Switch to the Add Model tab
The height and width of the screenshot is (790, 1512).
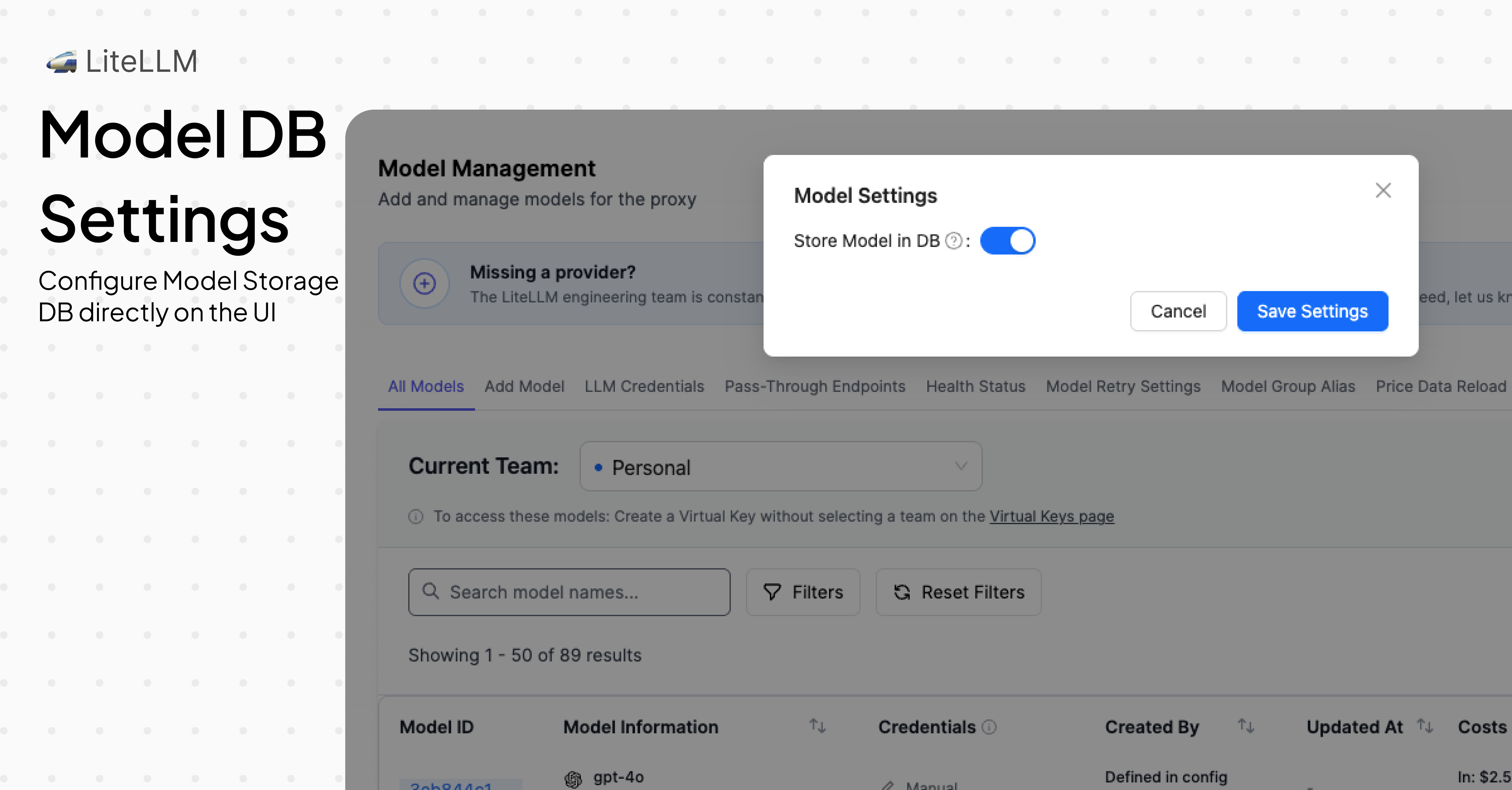pyautogui.click(x=524, y=386)
